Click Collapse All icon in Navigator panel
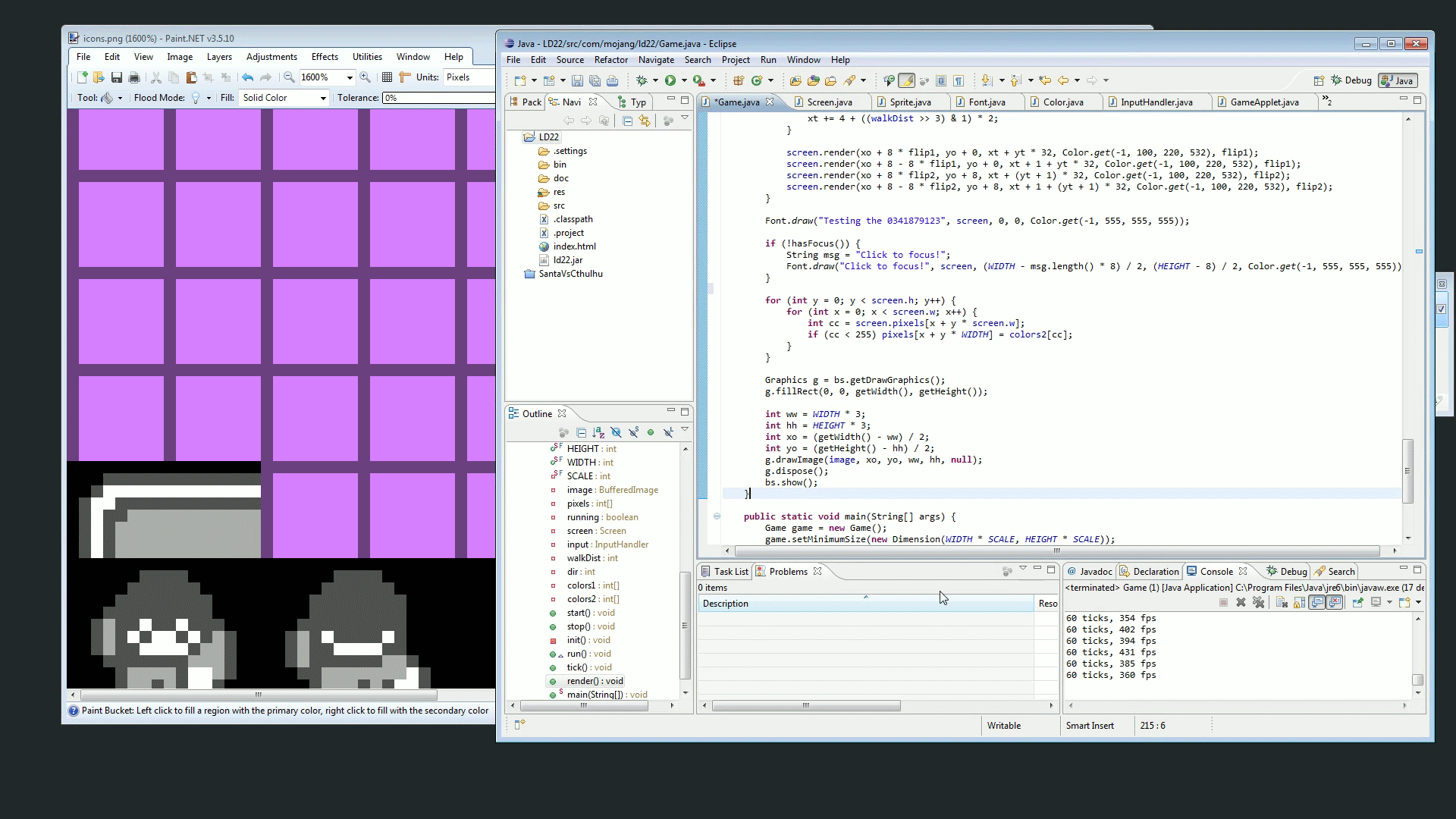Image resolution: width=1456 pixels, height=819 pixels. tap(627, 121)
